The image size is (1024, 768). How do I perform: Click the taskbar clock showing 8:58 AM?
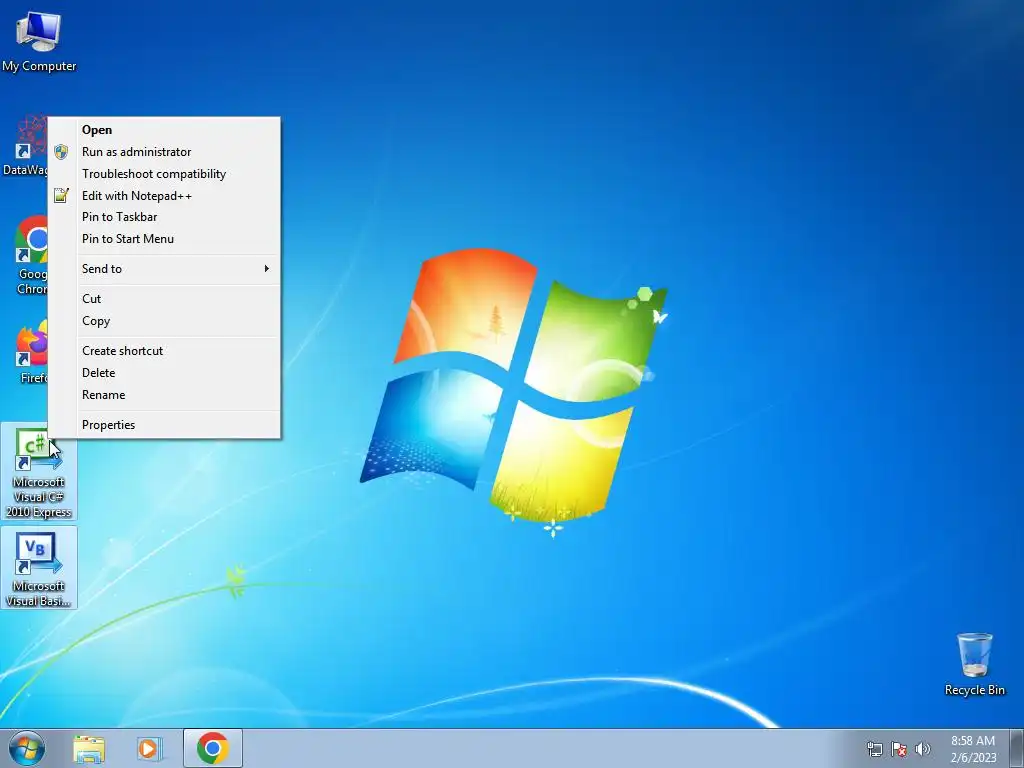[973, 749]
